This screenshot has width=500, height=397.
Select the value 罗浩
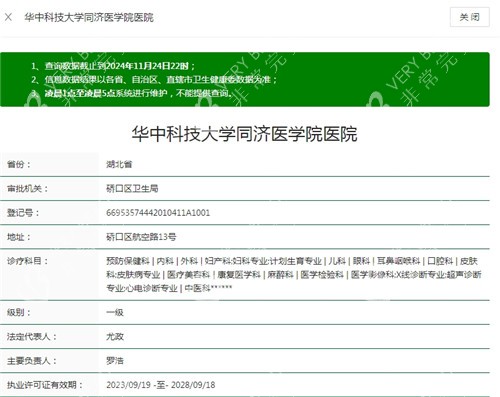coord(115,361)
